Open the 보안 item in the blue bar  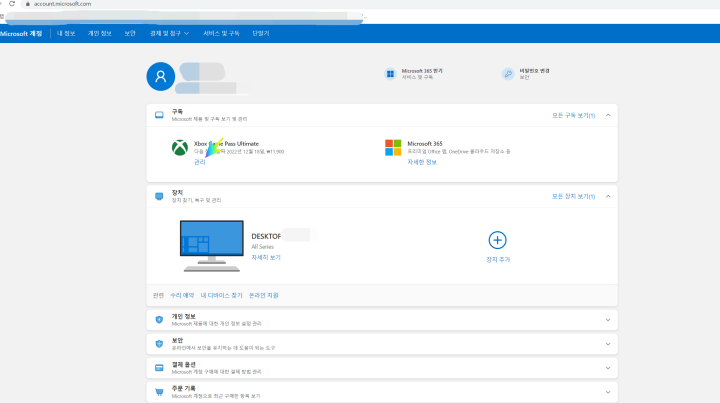tap(130, 34)
